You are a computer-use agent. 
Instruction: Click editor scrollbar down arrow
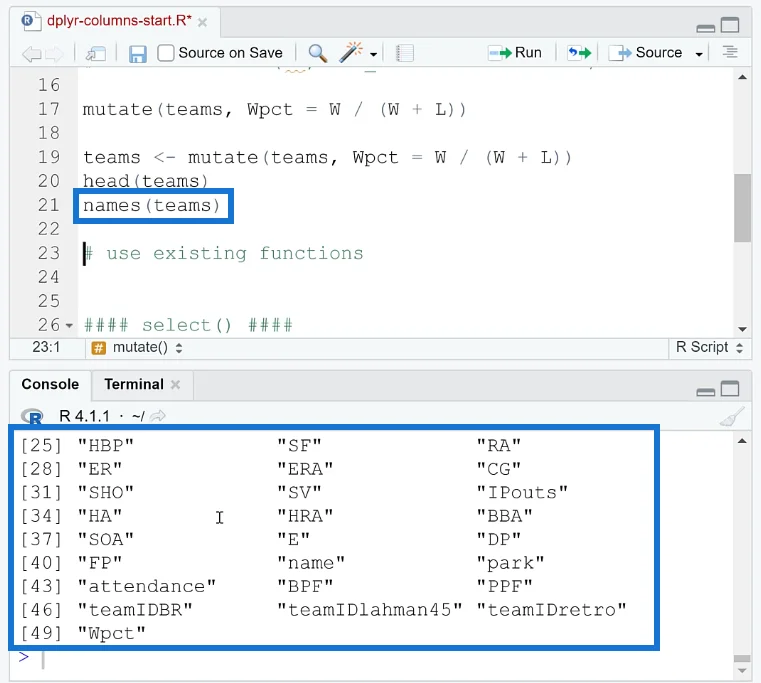click(742, 329)
